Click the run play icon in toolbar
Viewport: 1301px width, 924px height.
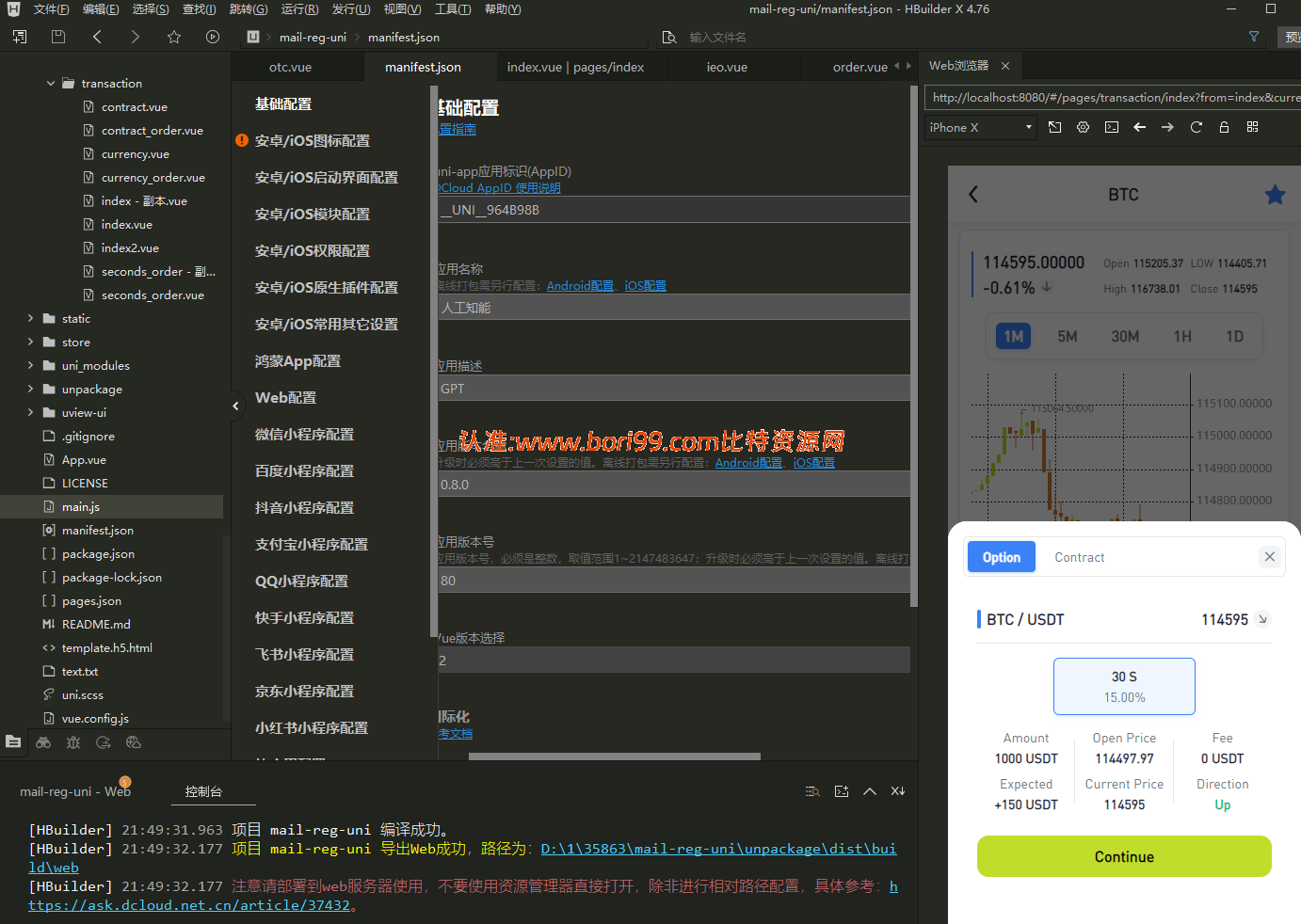(x=213, y=37)
